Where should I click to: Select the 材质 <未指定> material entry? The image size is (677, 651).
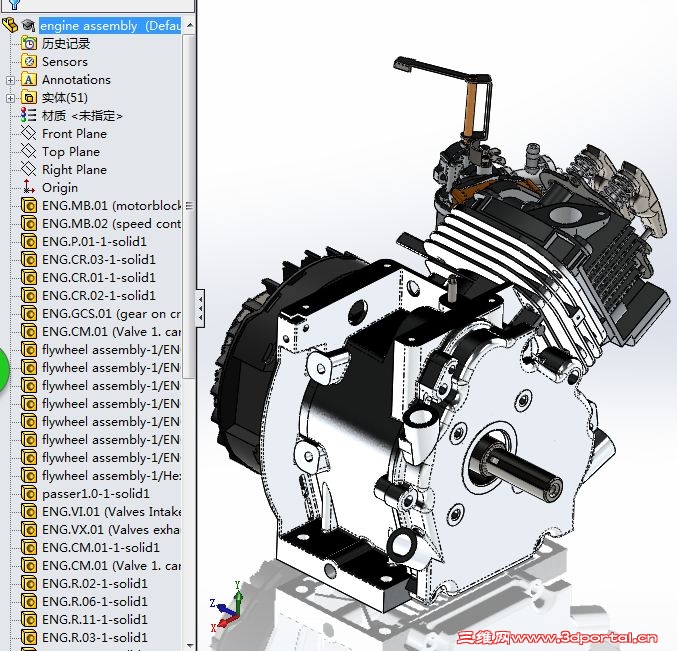coord(82,116)
